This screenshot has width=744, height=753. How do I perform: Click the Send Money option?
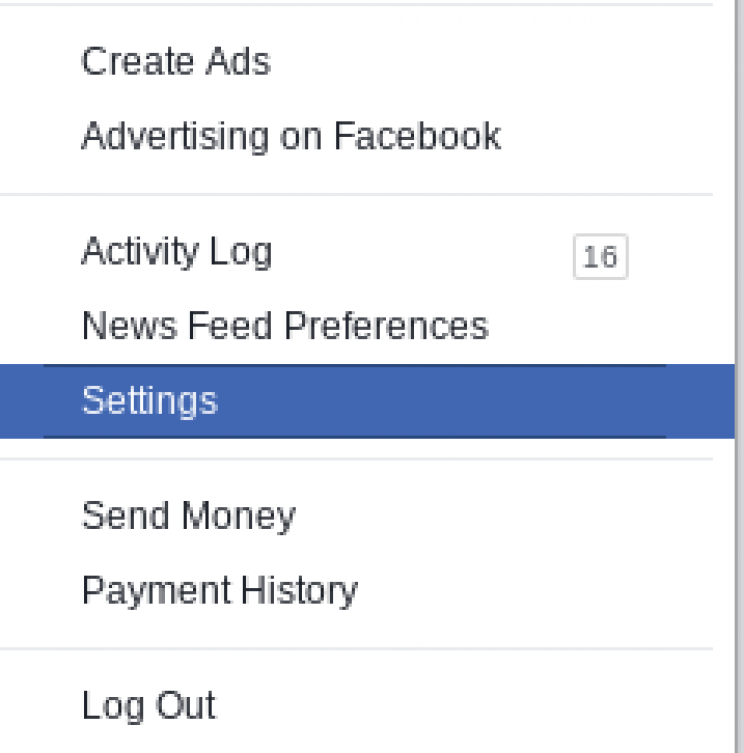[x=189, y=516]
